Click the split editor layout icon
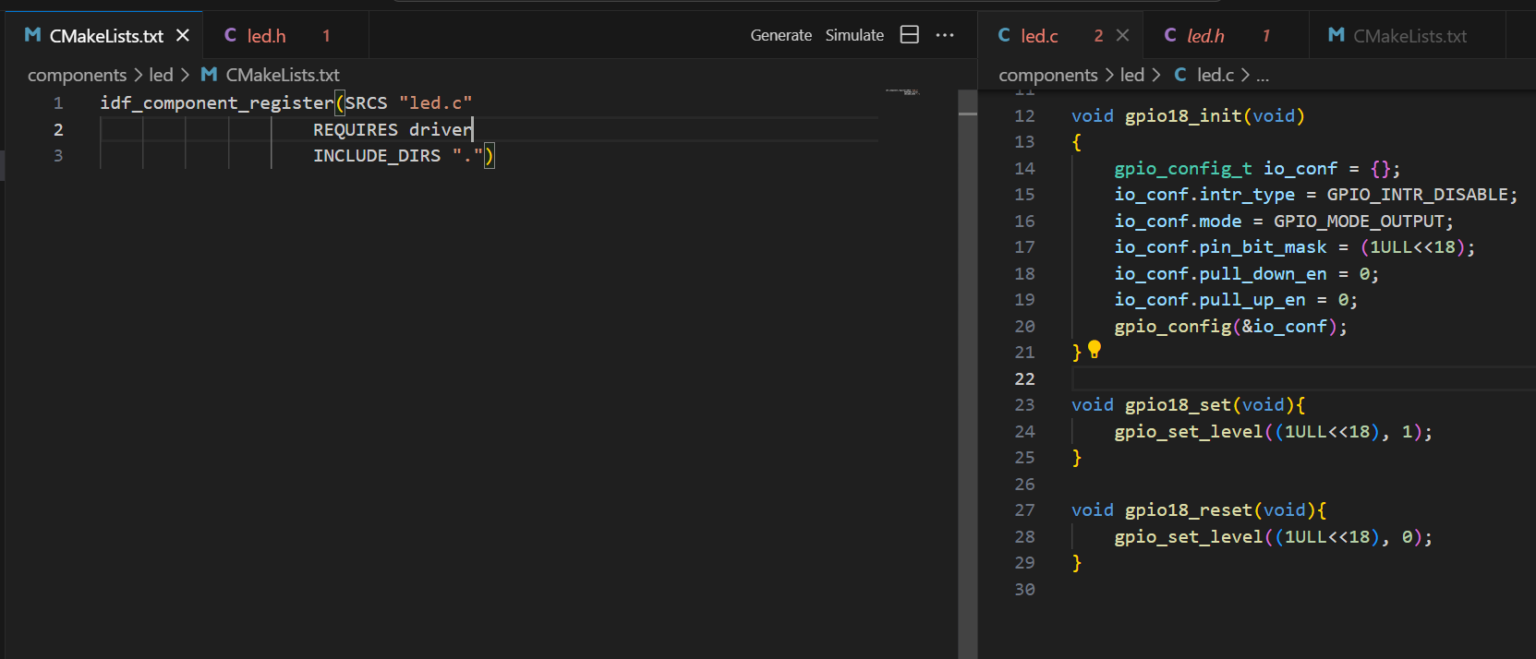1536x659 pixels. pos(909,35)
